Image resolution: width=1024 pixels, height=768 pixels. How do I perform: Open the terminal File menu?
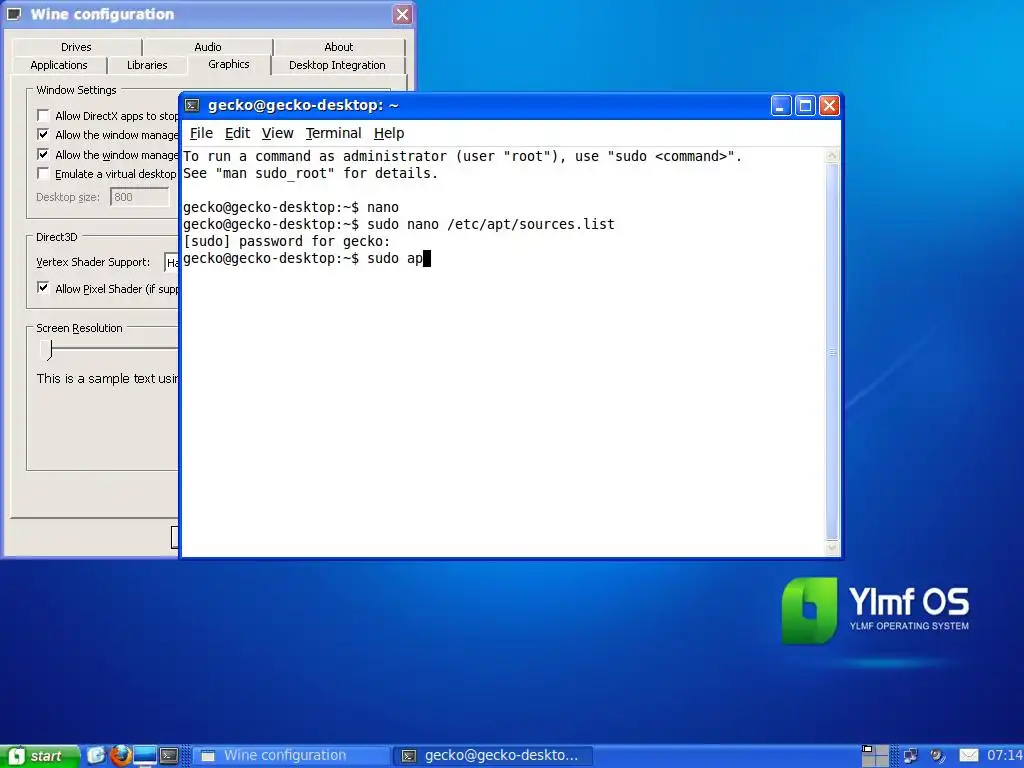[201, 133]
